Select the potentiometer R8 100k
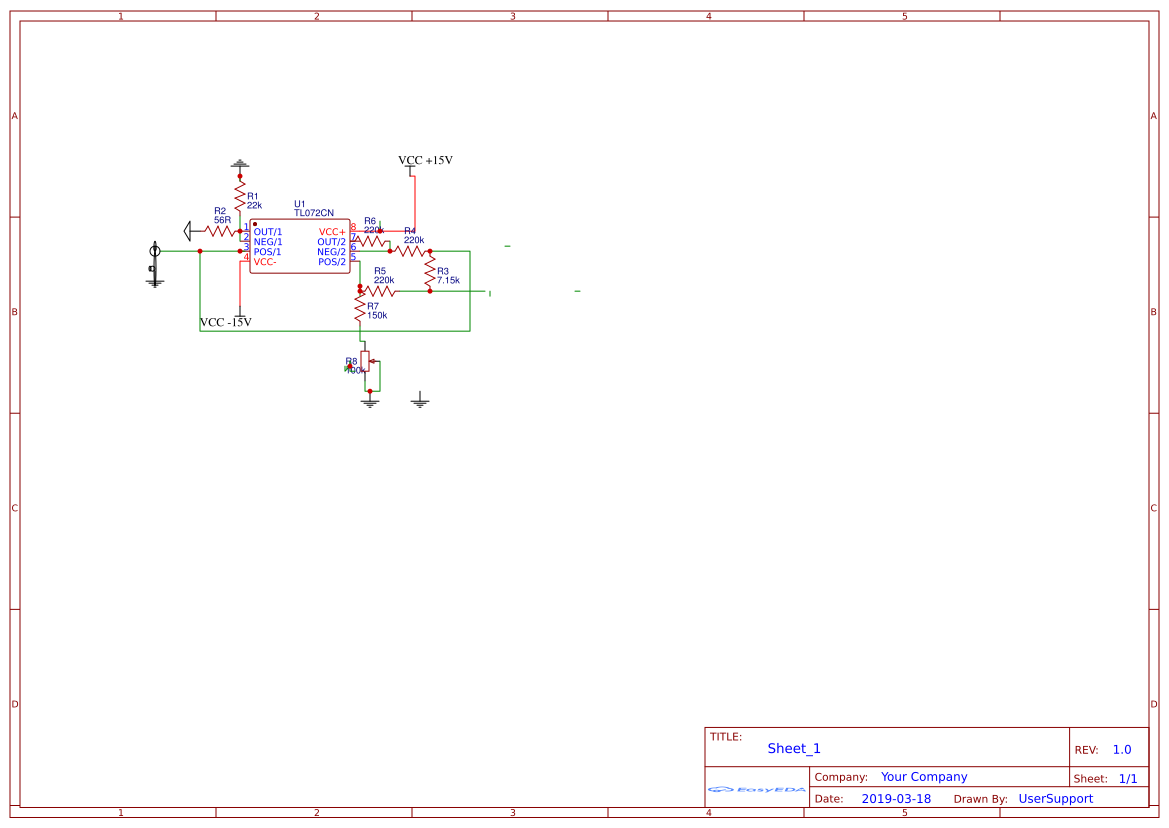Screen dimensions: 1169x828 point(366,363)
